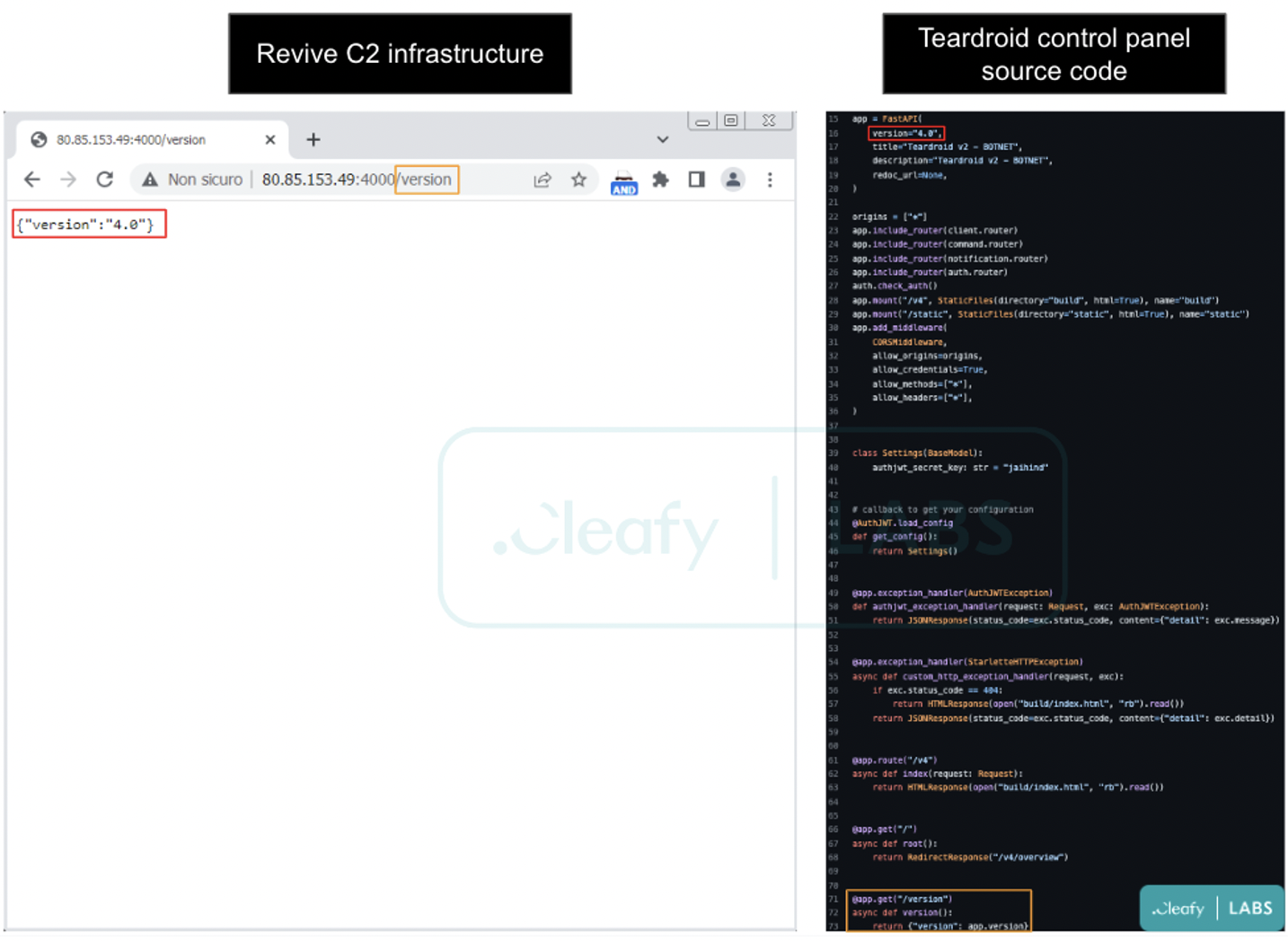Click the class Settings(BaseModel): line
1288x941 pixels.
pyautogui.click(x=917, y=453)
